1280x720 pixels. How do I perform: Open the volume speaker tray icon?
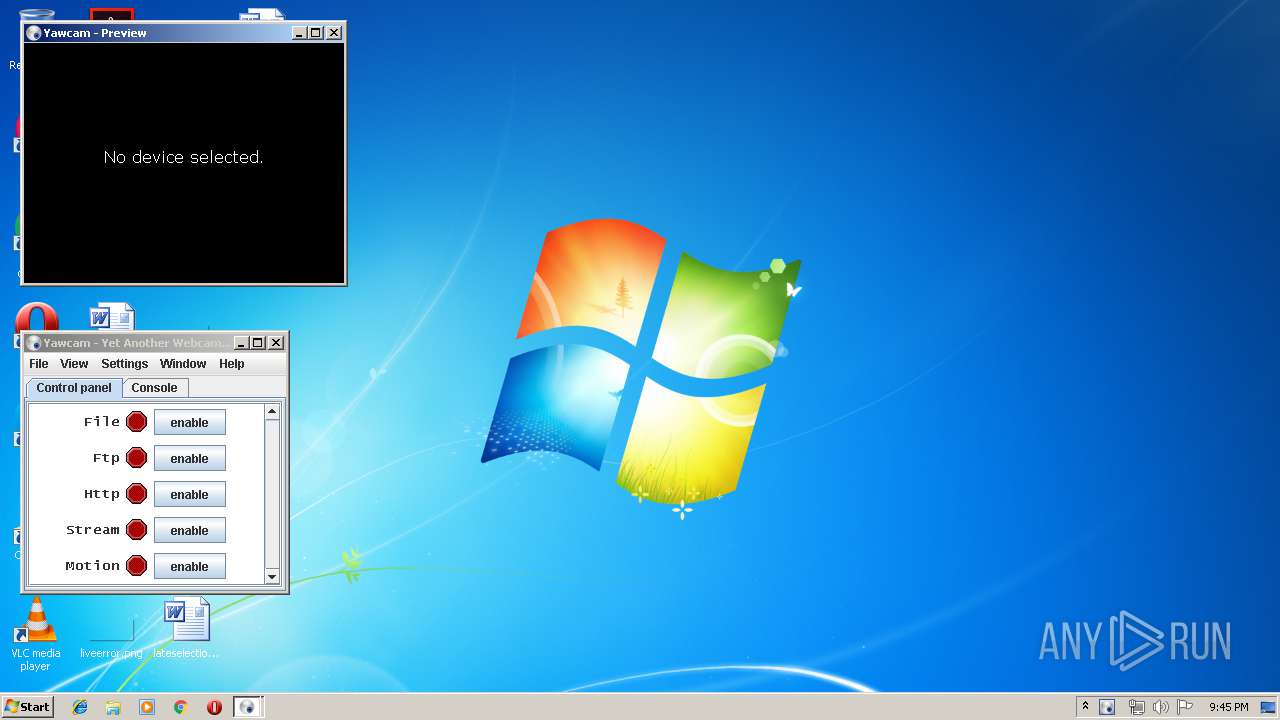pos(1161,707)
